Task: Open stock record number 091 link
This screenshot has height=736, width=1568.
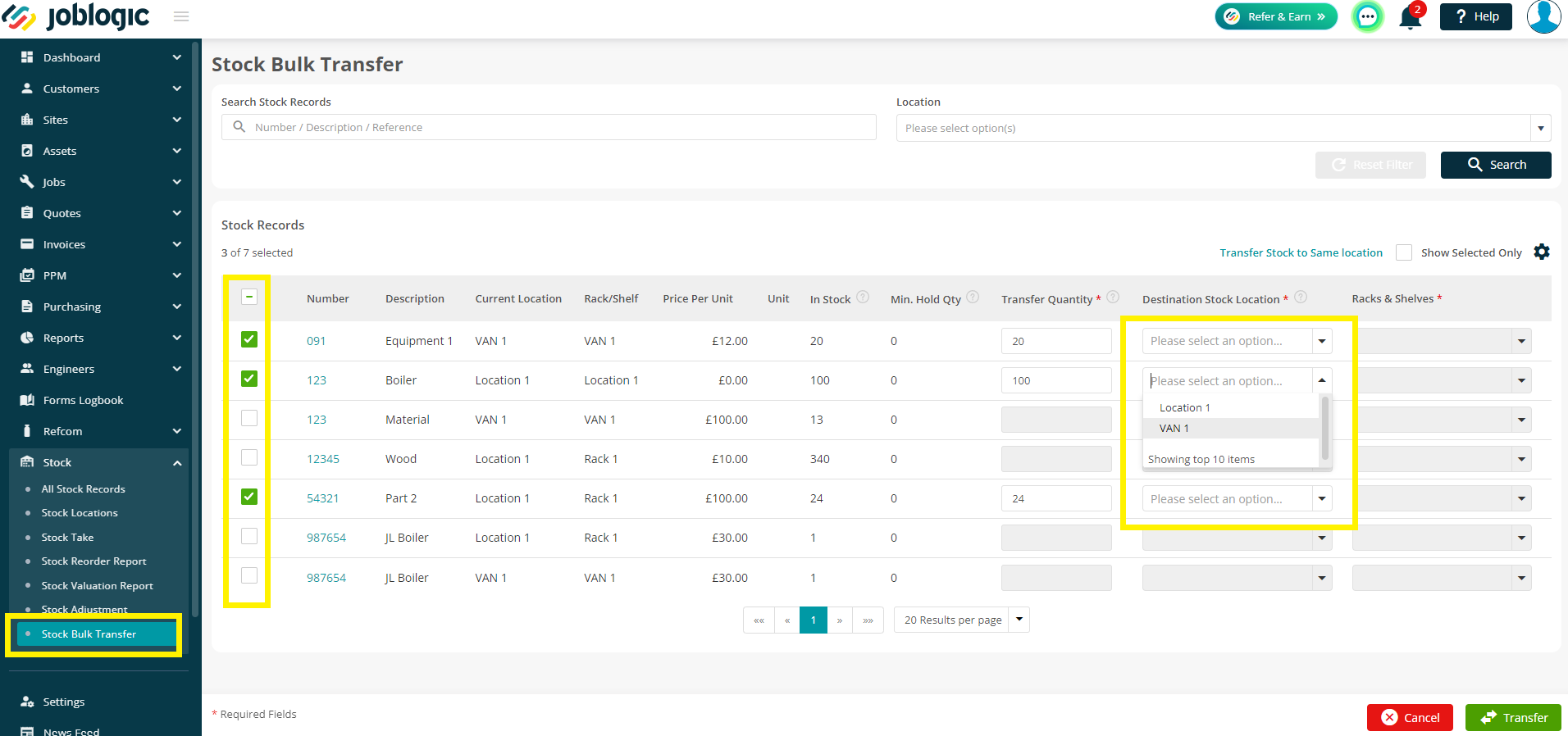Action: (317, 341)
